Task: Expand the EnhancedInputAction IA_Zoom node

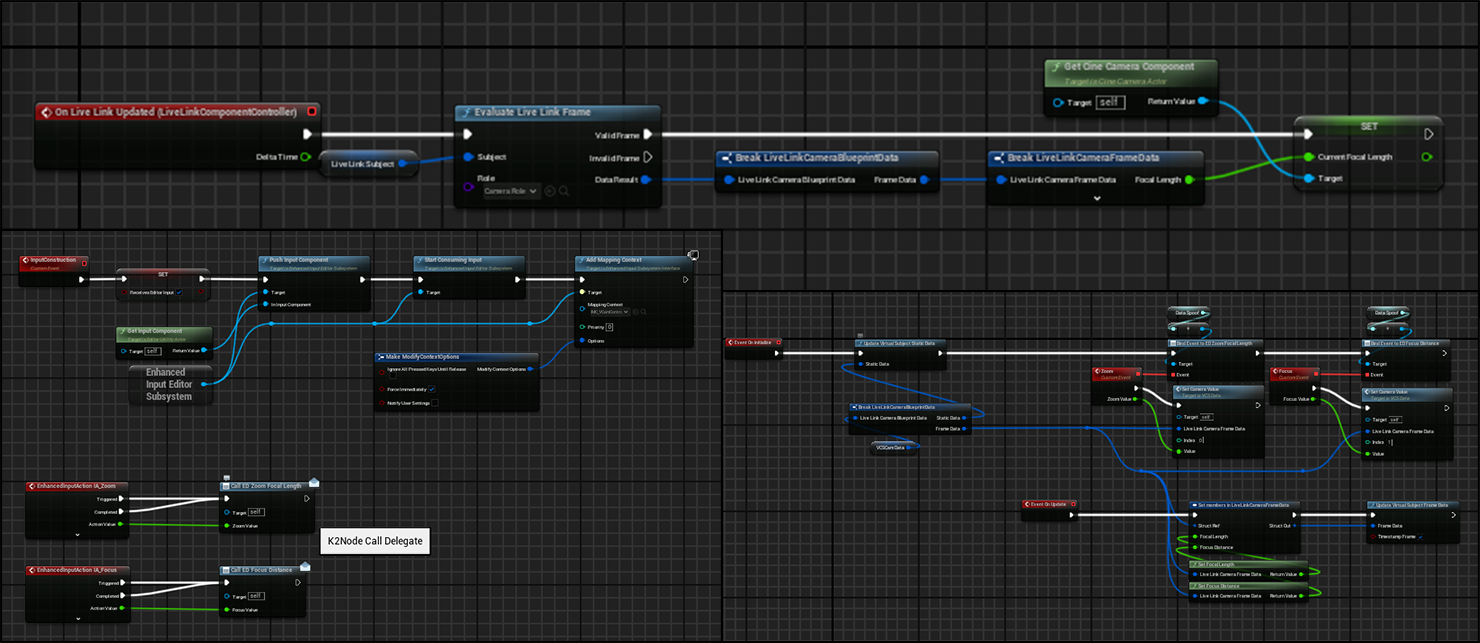Action: (x=77, y=536)
